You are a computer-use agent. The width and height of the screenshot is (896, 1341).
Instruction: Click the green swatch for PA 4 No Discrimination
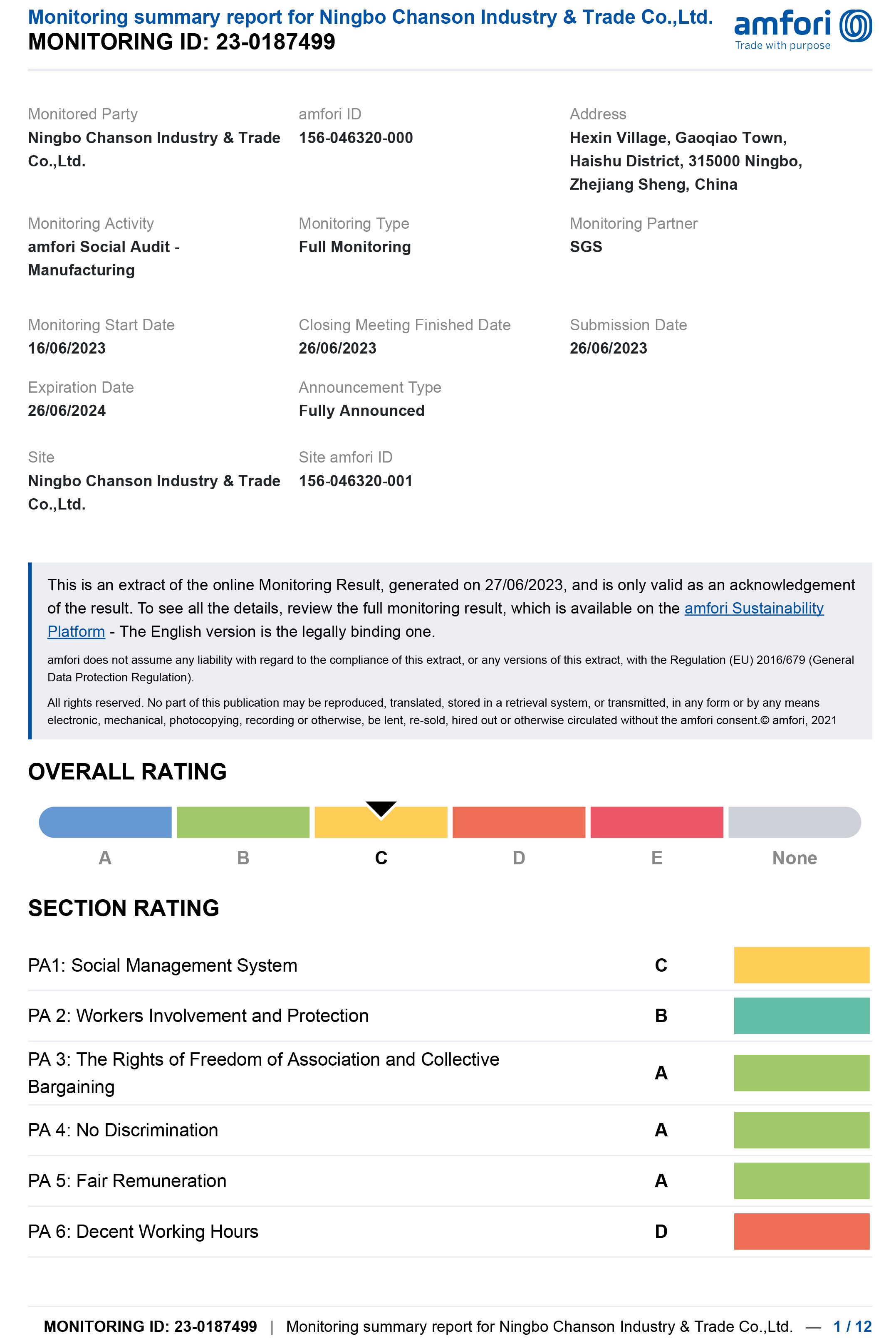coord(801,1130)
